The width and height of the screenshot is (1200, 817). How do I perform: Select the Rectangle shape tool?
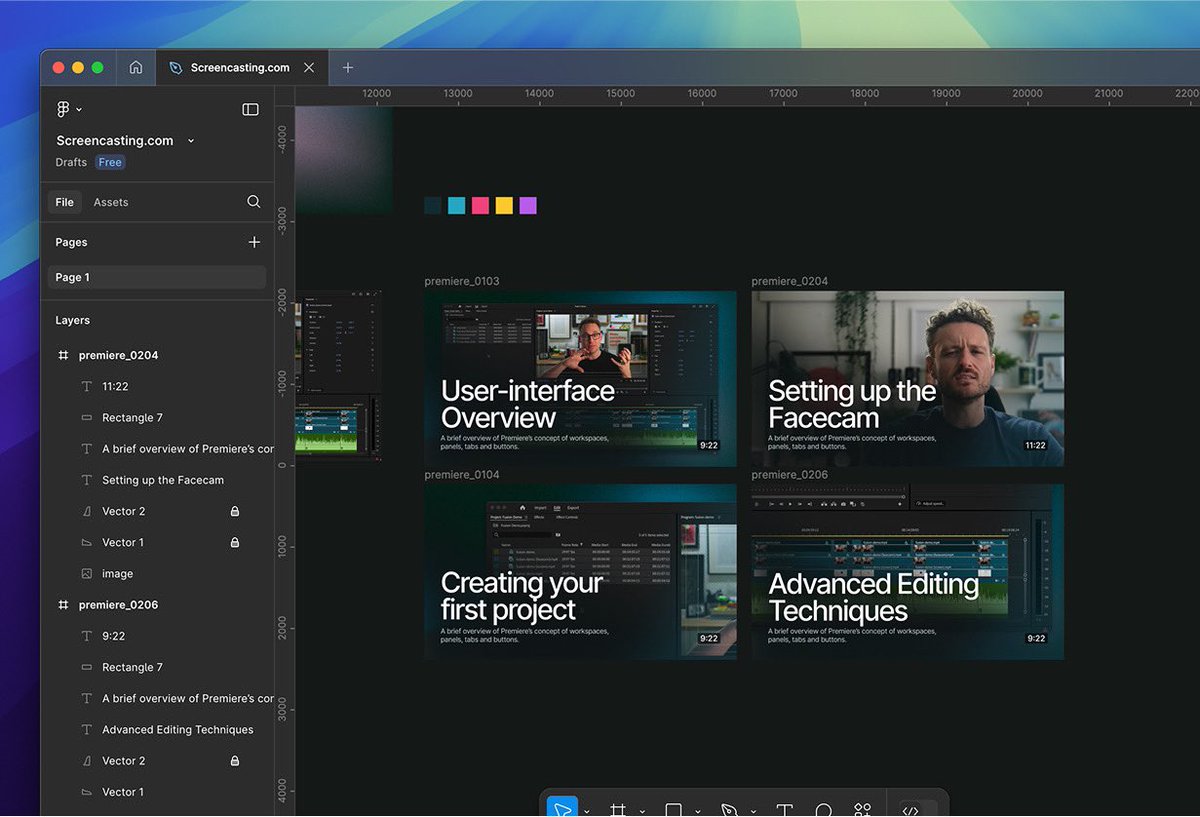tap(674, 809)
